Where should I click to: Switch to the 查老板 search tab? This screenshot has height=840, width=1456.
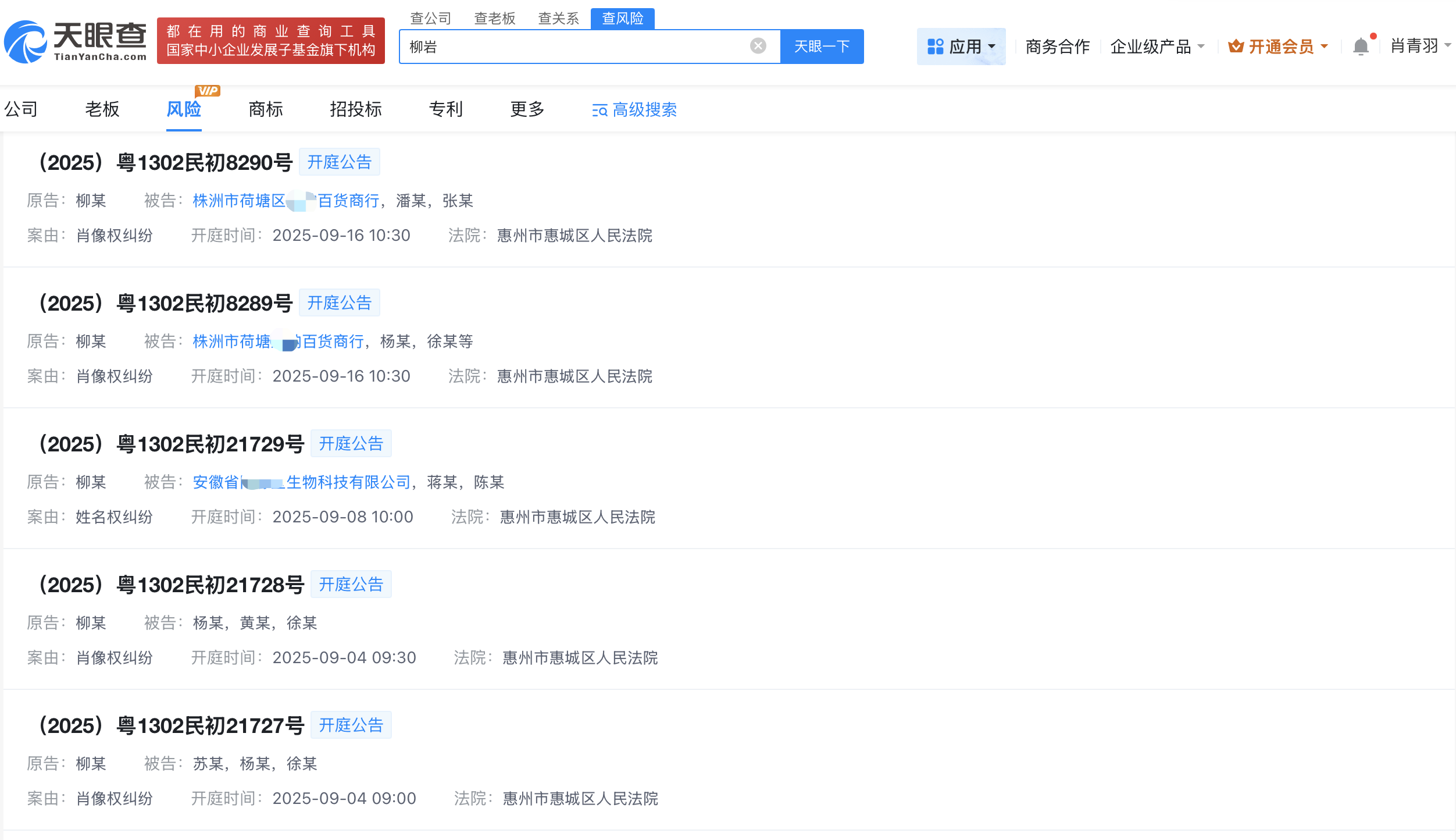[495, 18]
